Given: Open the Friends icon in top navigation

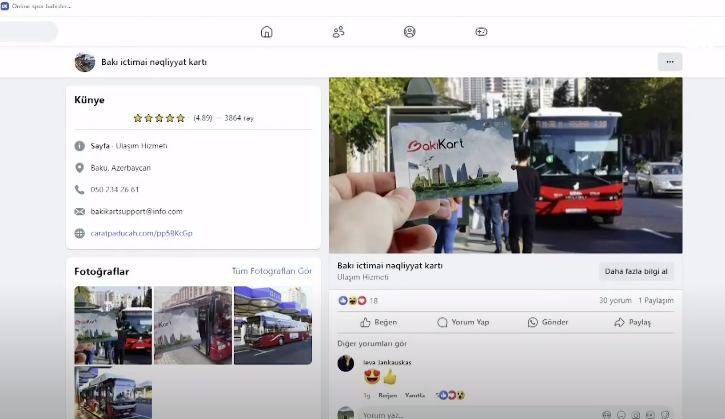Looking at the screenshot, I should (338, 32).
